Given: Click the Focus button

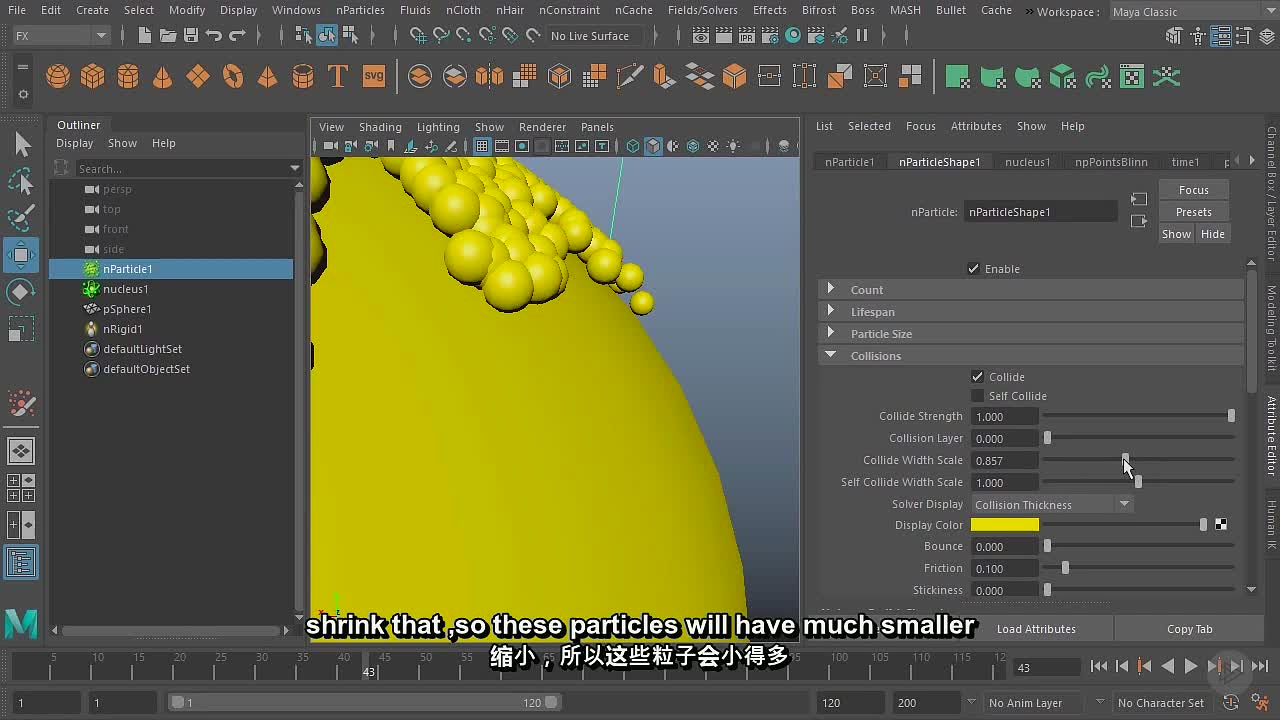Looking at the screenshot, I should (x=1193, y=190).
